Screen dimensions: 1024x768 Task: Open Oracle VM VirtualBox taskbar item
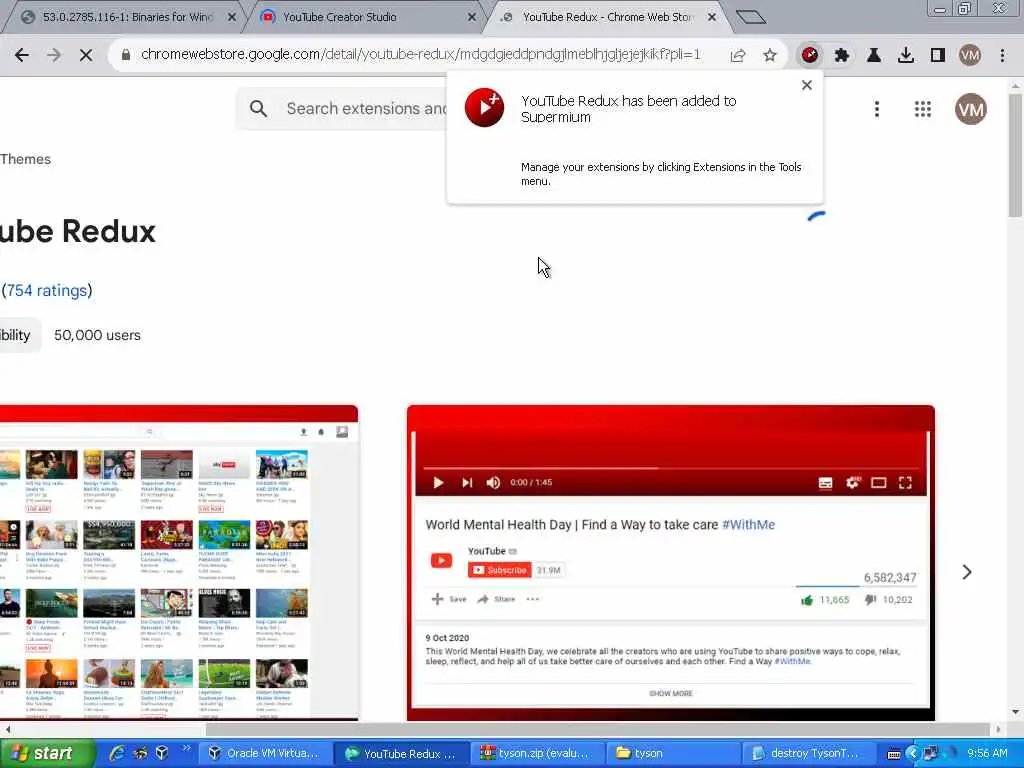[263, 754]
